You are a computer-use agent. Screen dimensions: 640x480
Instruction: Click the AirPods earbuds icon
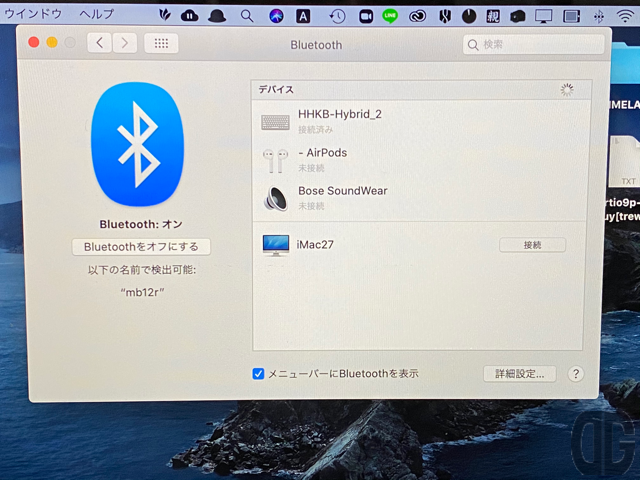(275, 160)
